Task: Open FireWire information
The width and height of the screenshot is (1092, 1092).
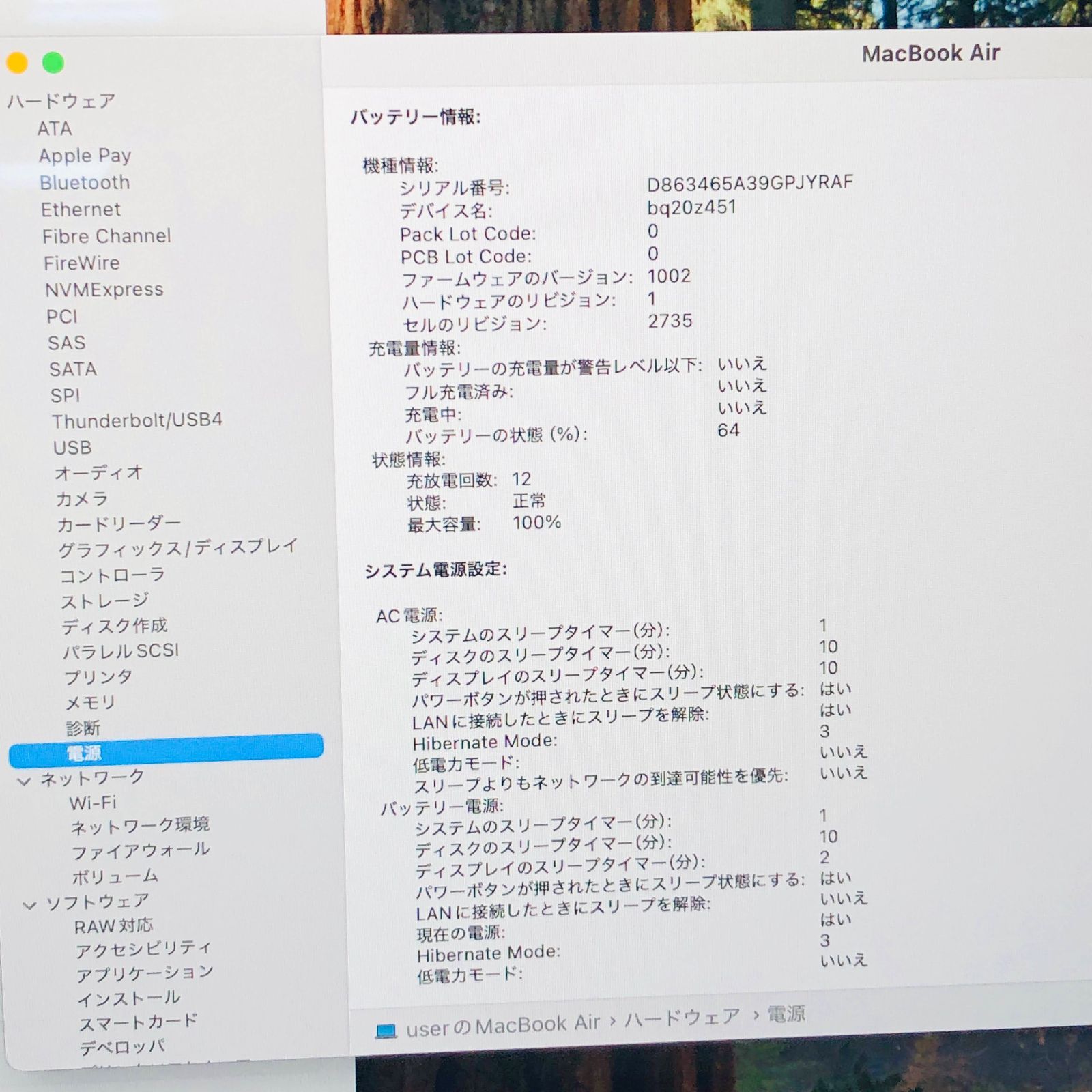Action: tap(81, 263)
